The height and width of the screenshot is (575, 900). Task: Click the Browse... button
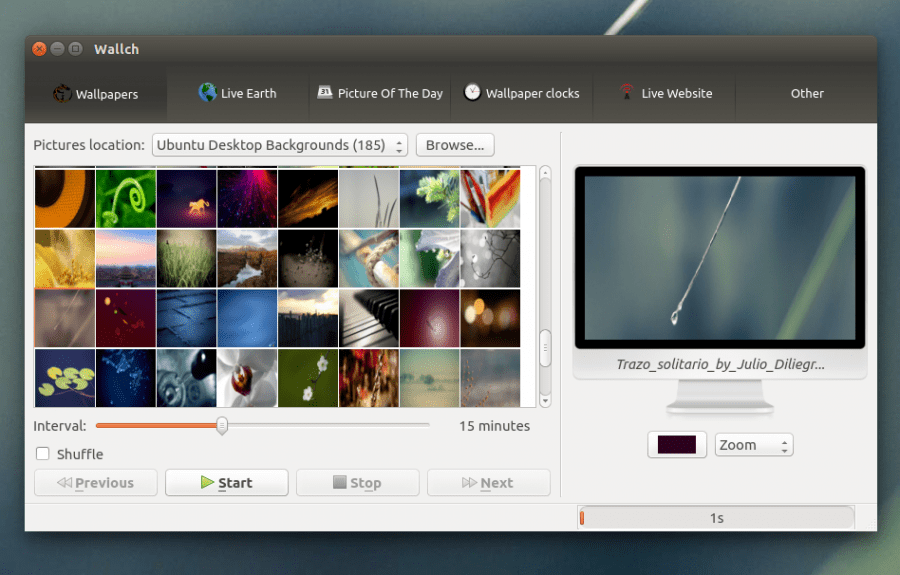(455, 145)
